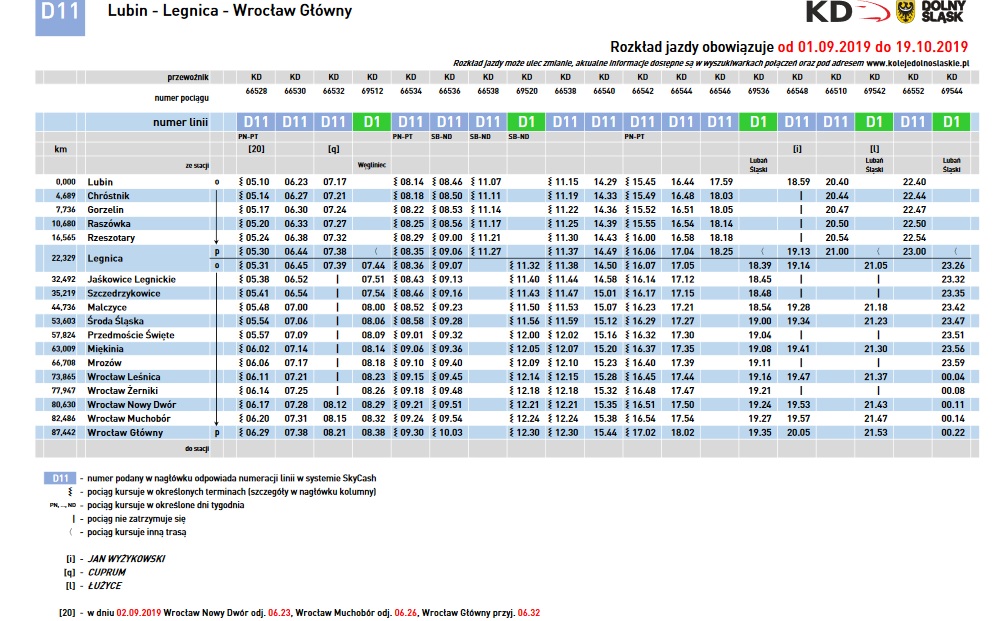The height and width of the screenshot is (621, 1007).
Task: Click the 'numer linii' header cell
Action: tap(180, 122)
